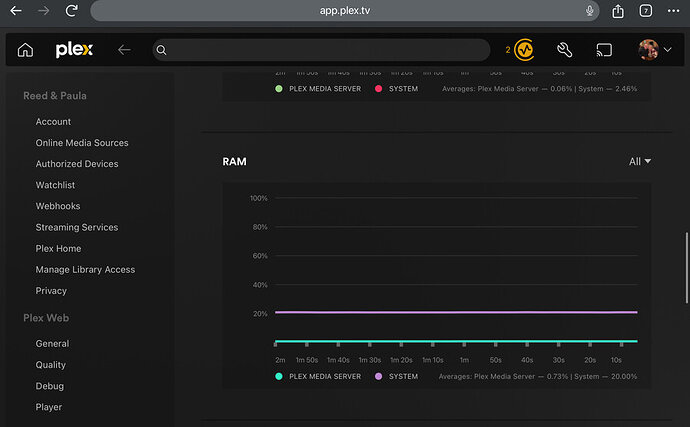Toggle the RAM System legend series
The image size is (690, 427).
[396, 376]
